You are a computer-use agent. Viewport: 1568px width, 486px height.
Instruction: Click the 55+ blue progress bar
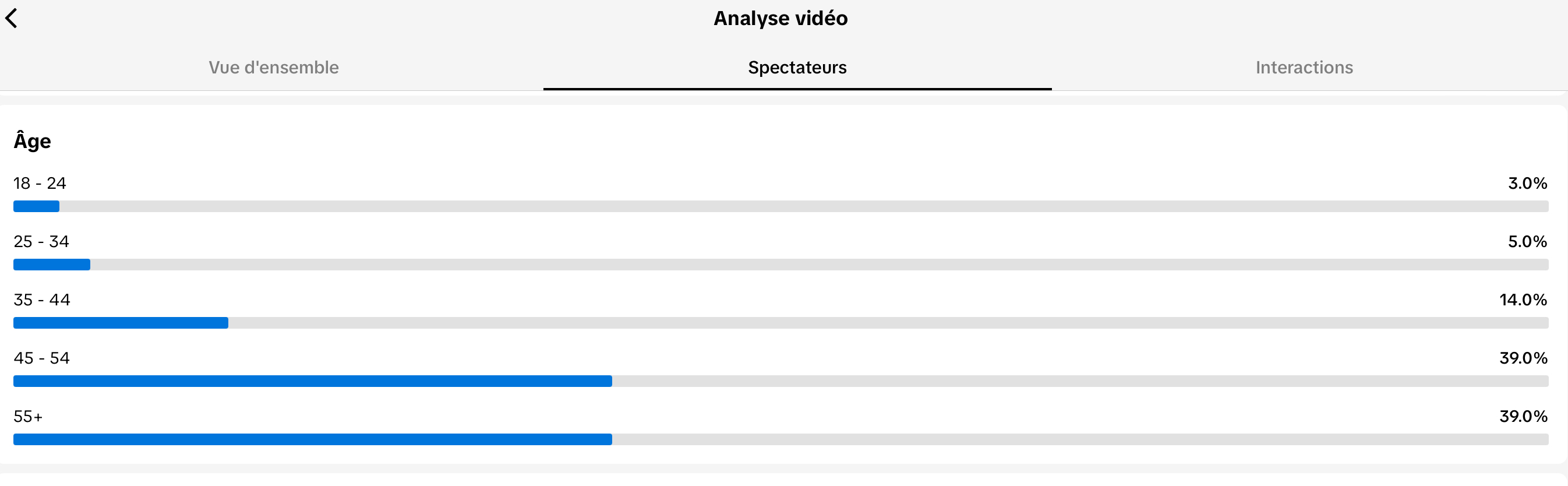313,440
